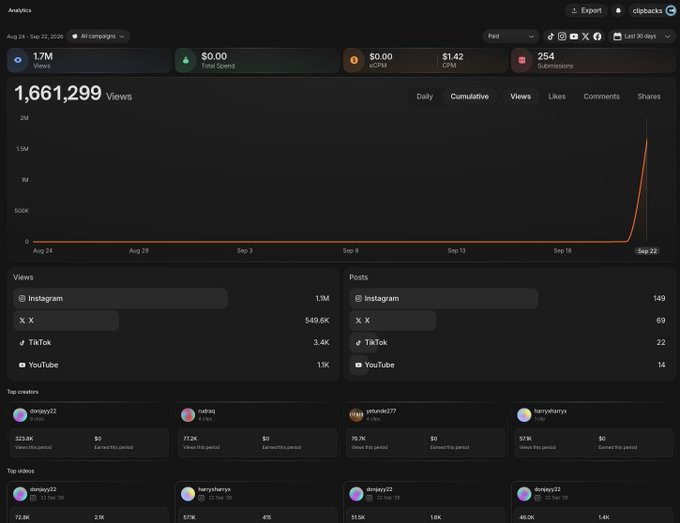Open top video by harryxharryx

[x=257, y=503]
